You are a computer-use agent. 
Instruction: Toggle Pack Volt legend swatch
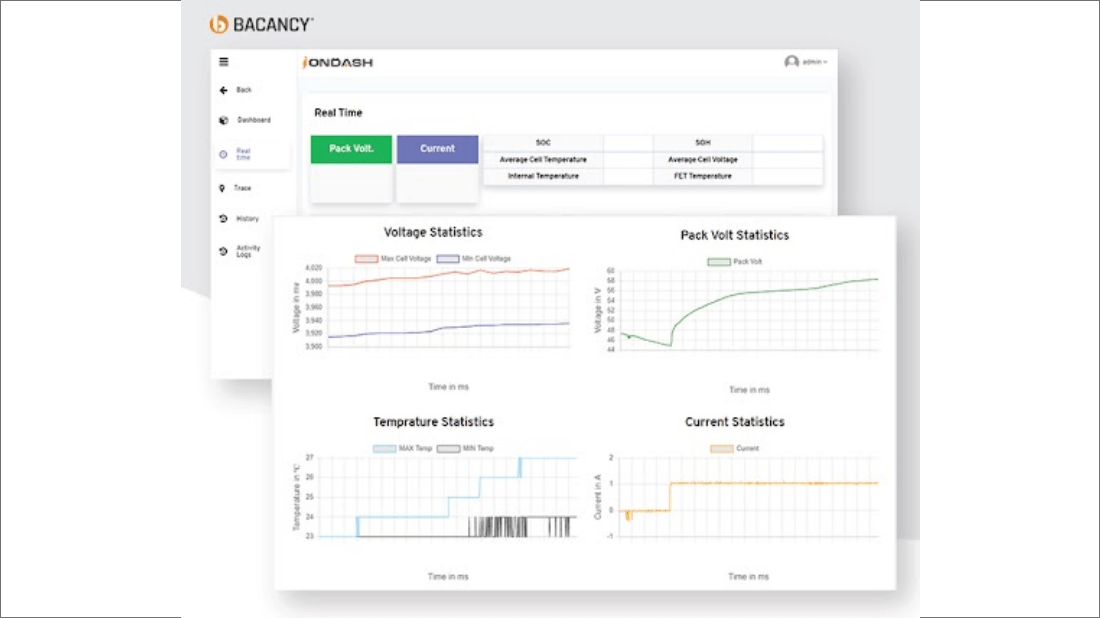(718, 262)
